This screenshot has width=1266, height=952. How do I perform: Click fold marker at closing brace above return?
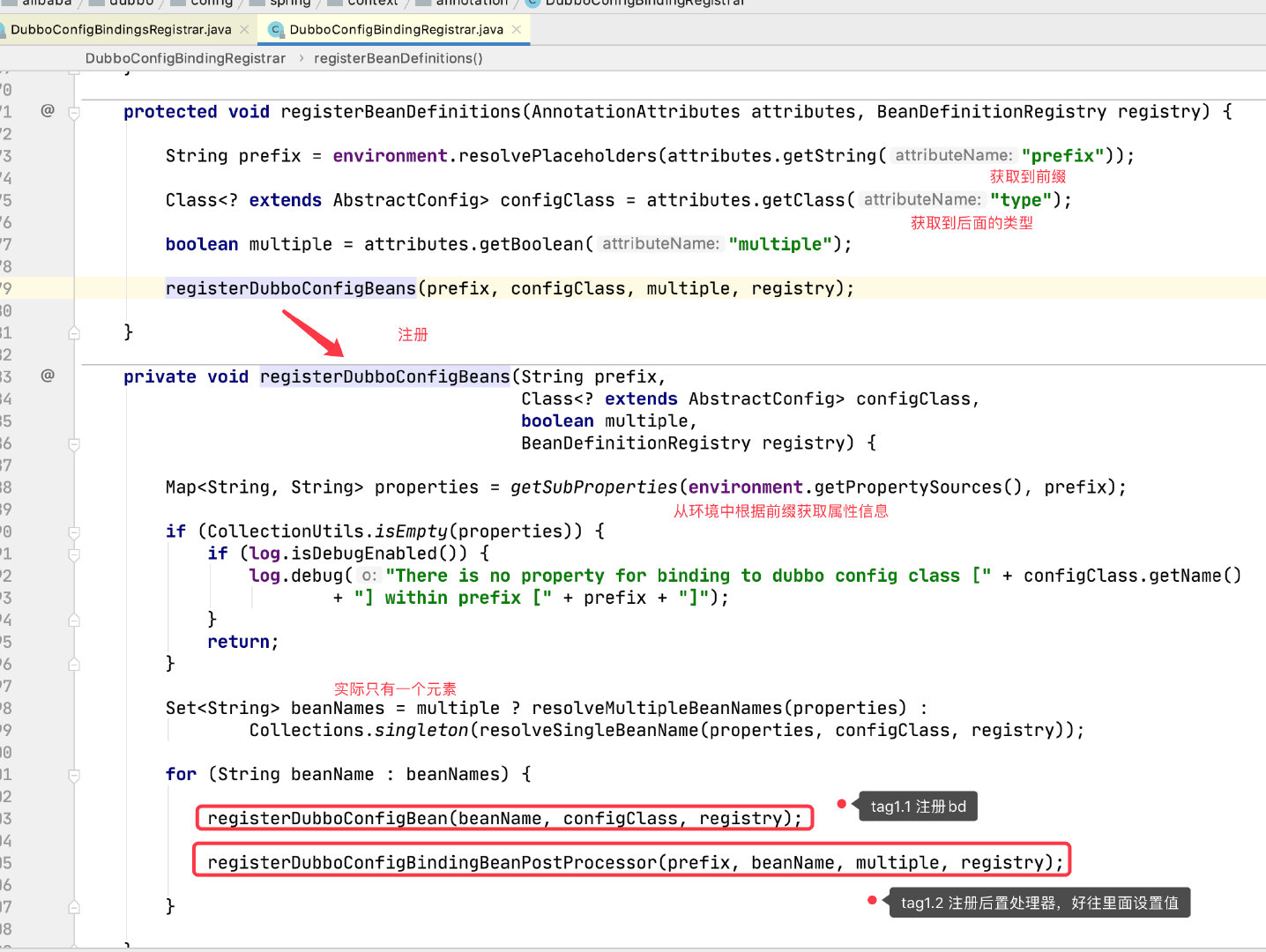click(x=74, y=621)
